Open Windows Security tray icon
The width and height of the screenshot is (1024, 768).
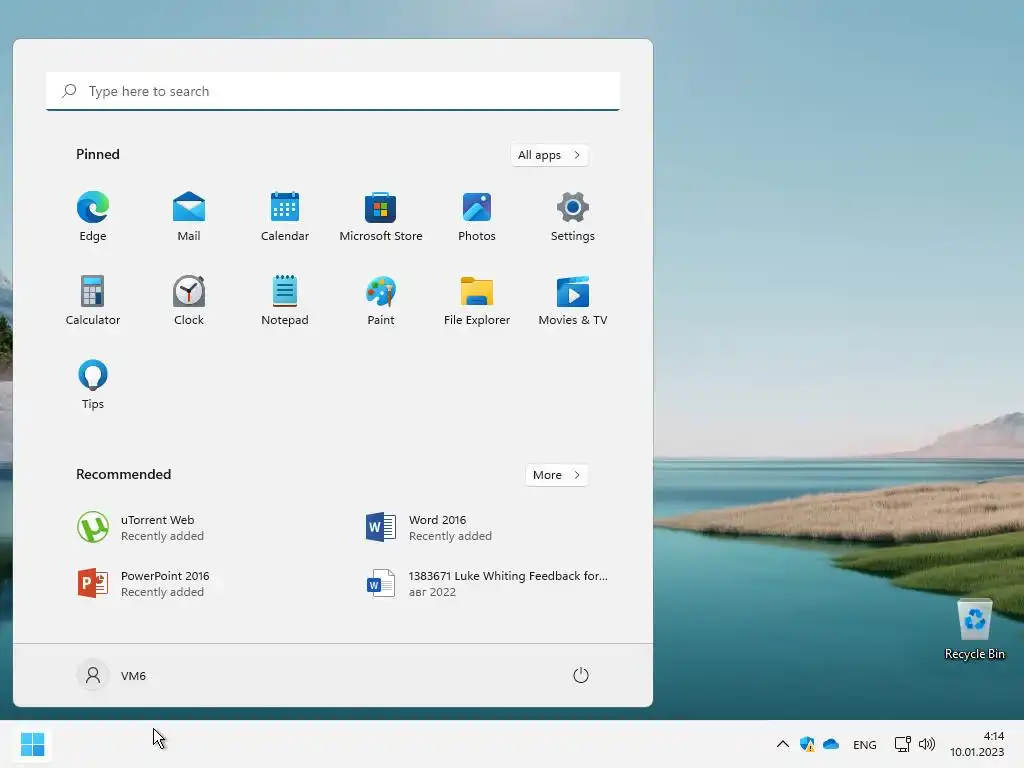click(x=807, y=744)
